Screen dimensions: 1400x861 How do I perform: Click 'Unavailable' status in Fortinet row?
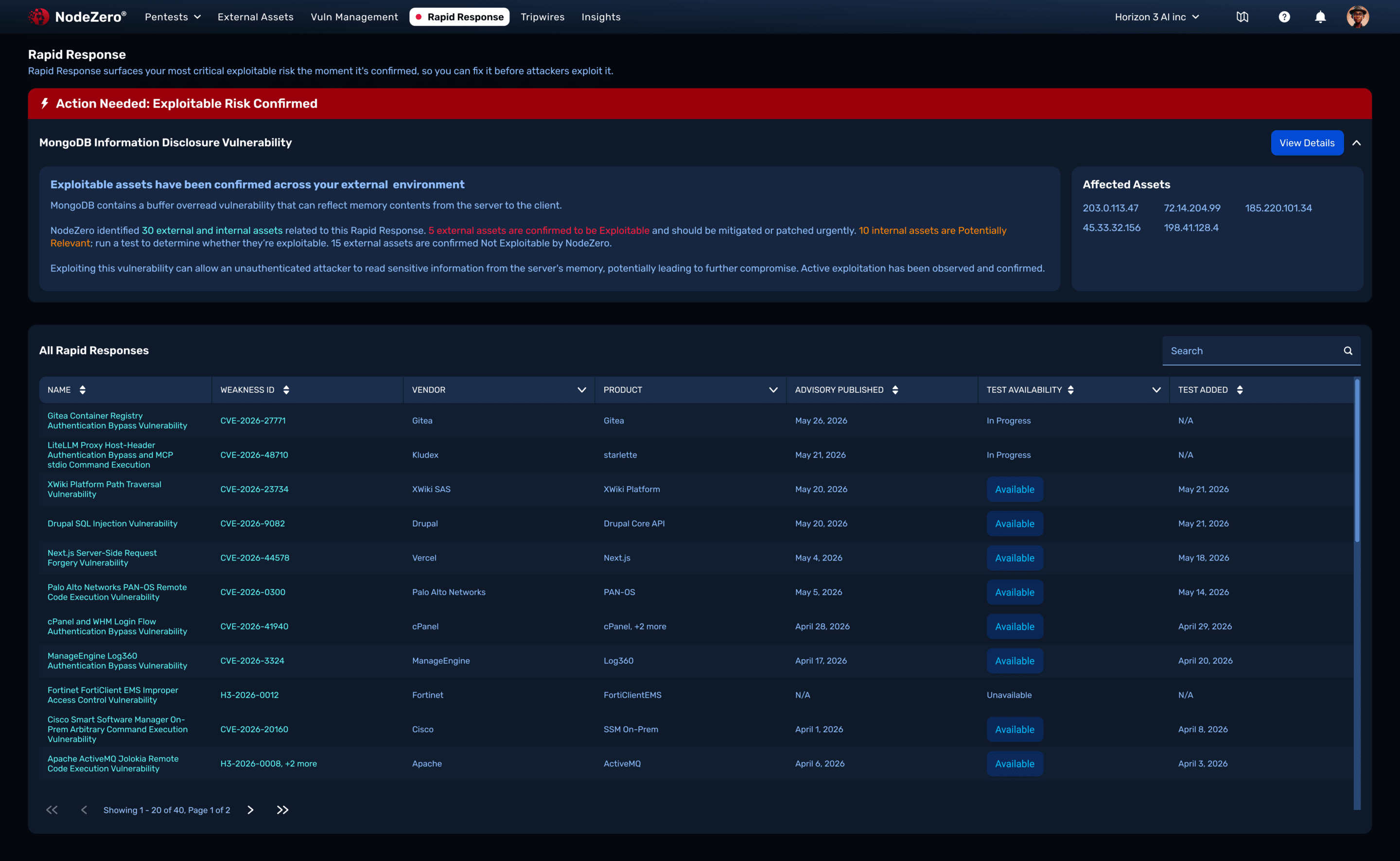[x=1009, y=695]
